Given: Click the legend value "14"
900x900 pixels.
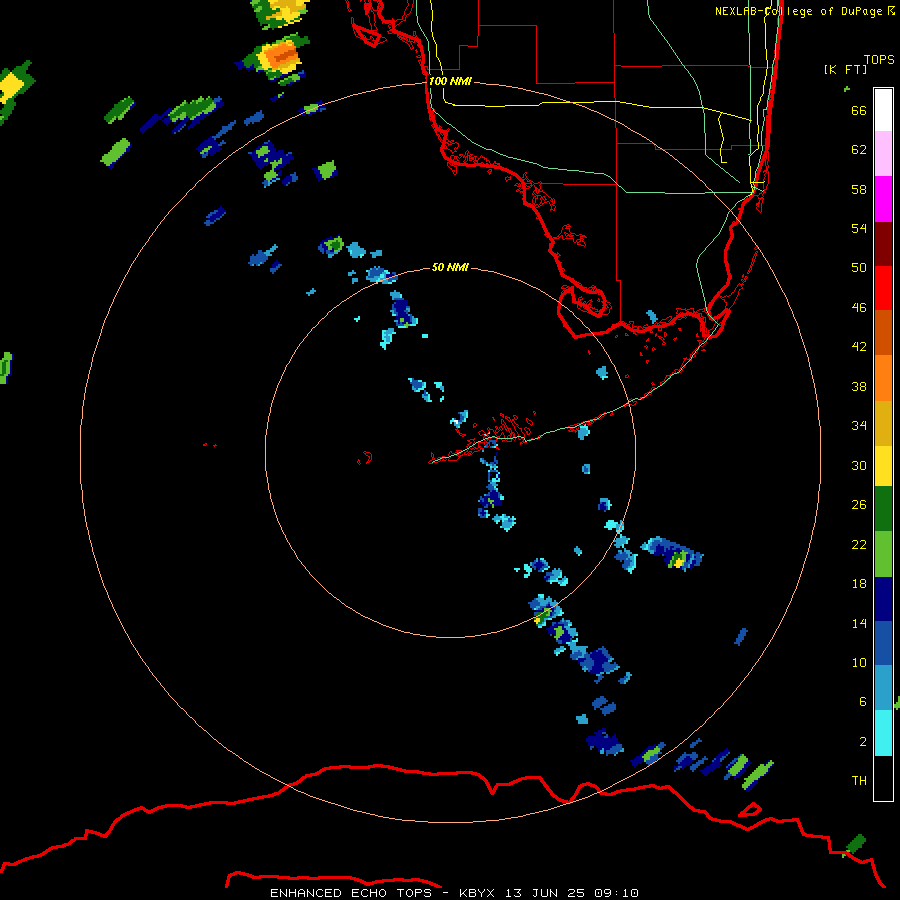Looking at the screenshot, I should coord(859,623).
